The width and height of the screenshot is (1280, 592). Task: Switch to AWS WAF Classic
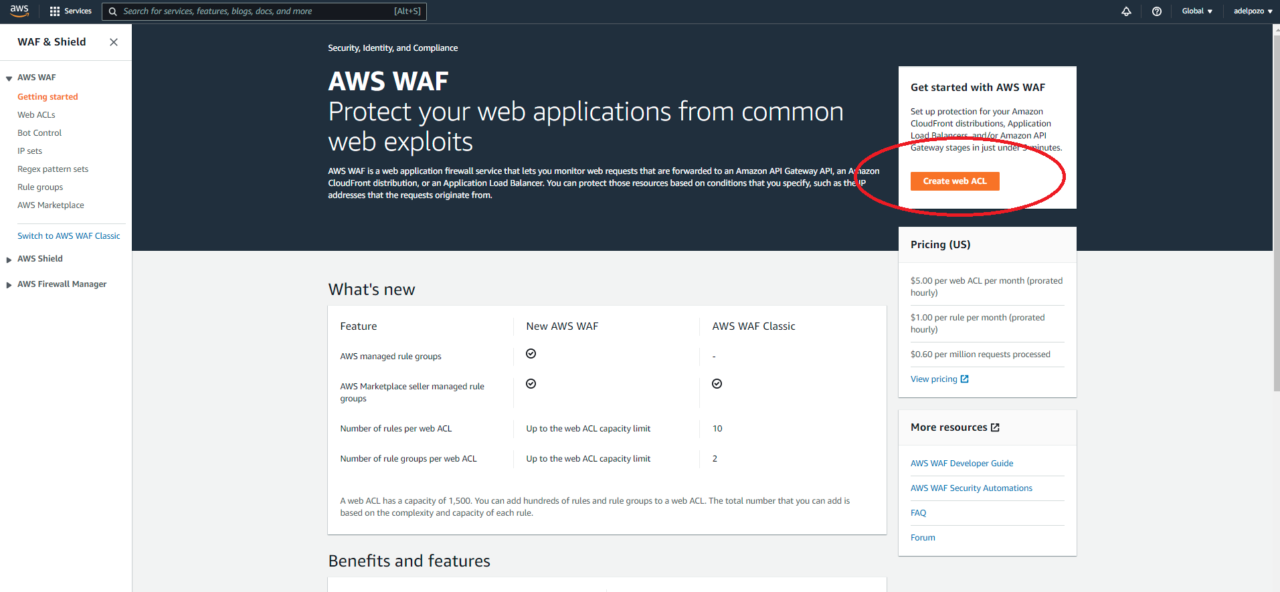point(68,235)
